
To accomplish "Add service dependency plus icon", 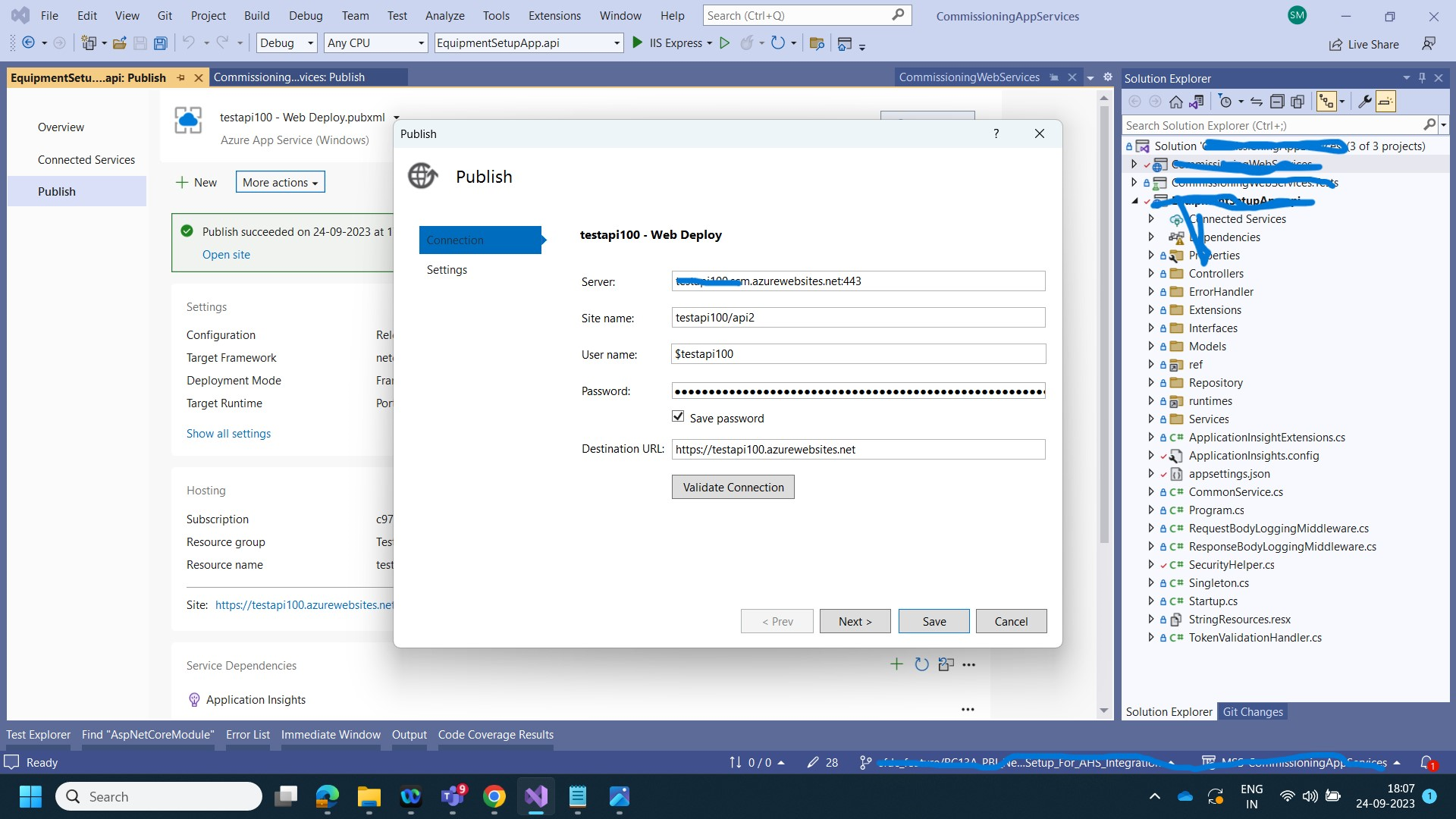I will pyautogui.click(x=896, y=664).
